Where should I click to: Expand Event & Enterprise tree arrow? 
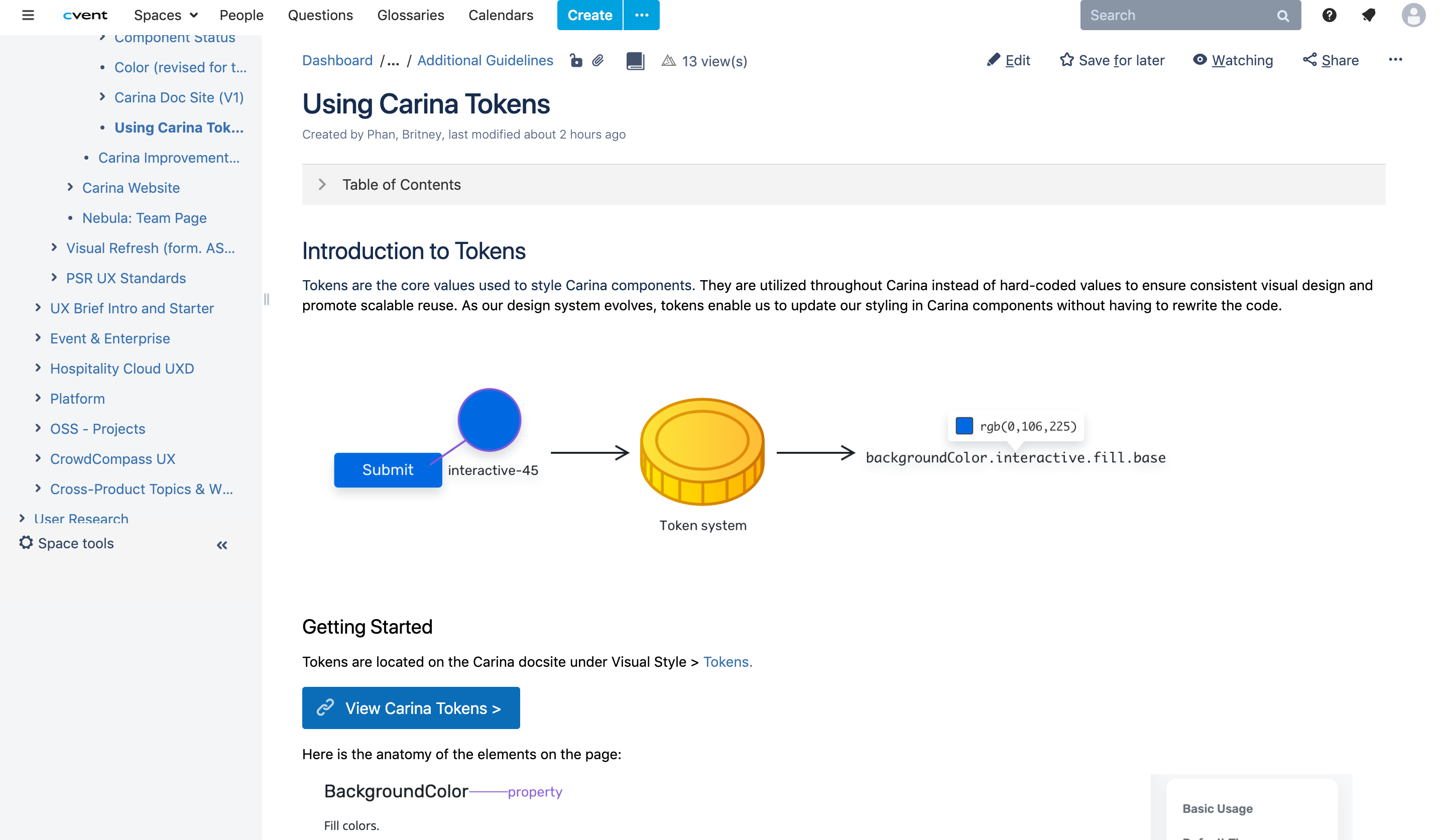click(38, 338)
